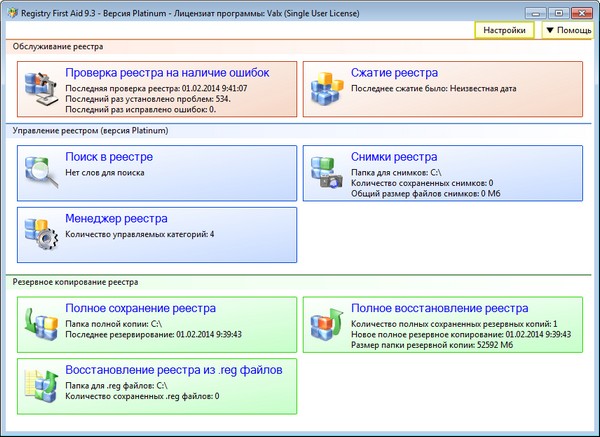The image size is (600, 437).
Task: Expand the Помощь help dropdown
Action: tap(567, 31)
